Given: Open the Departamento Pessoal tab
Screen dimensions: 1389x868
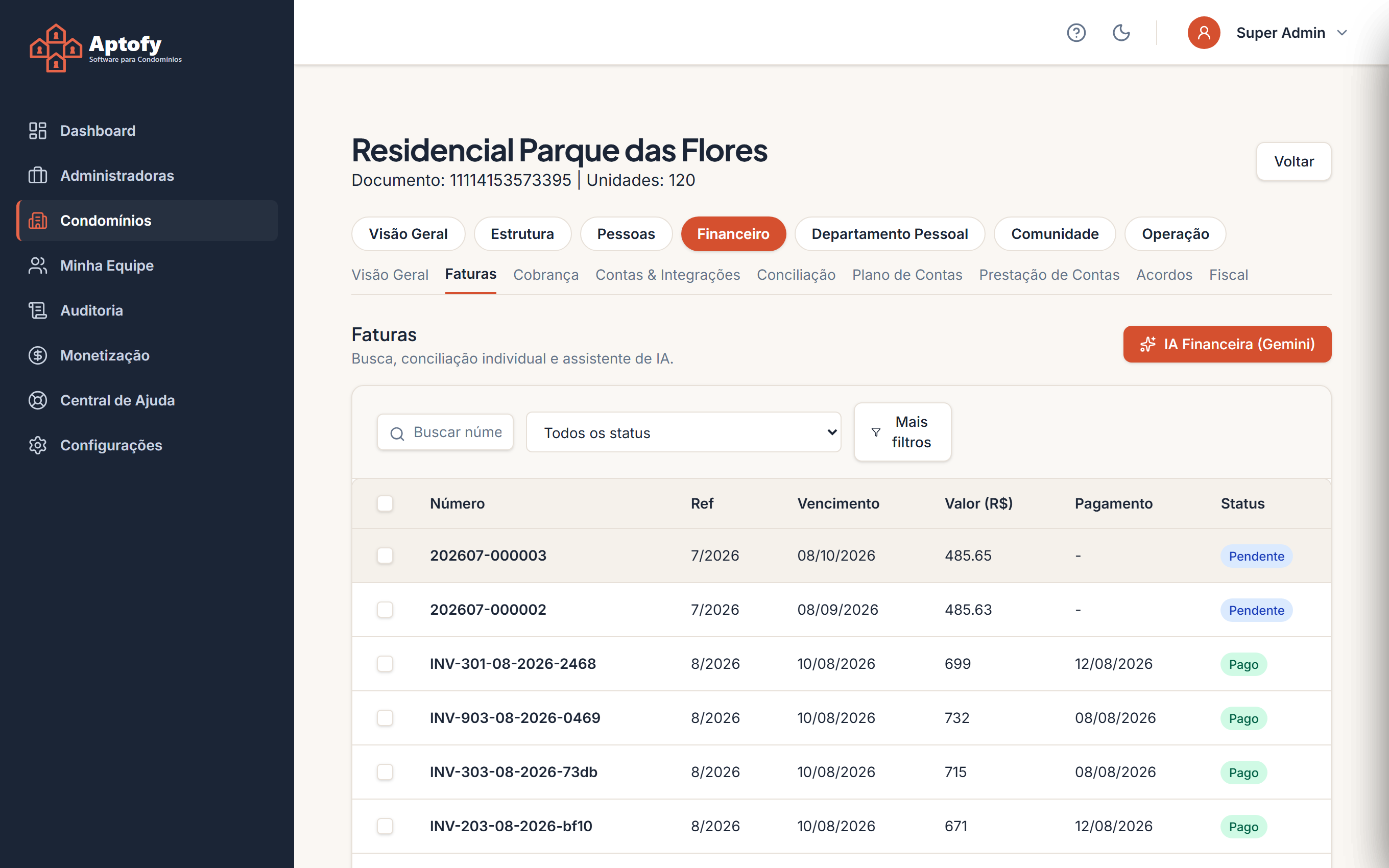Looking at the screenshot, I should coord(890,234).
